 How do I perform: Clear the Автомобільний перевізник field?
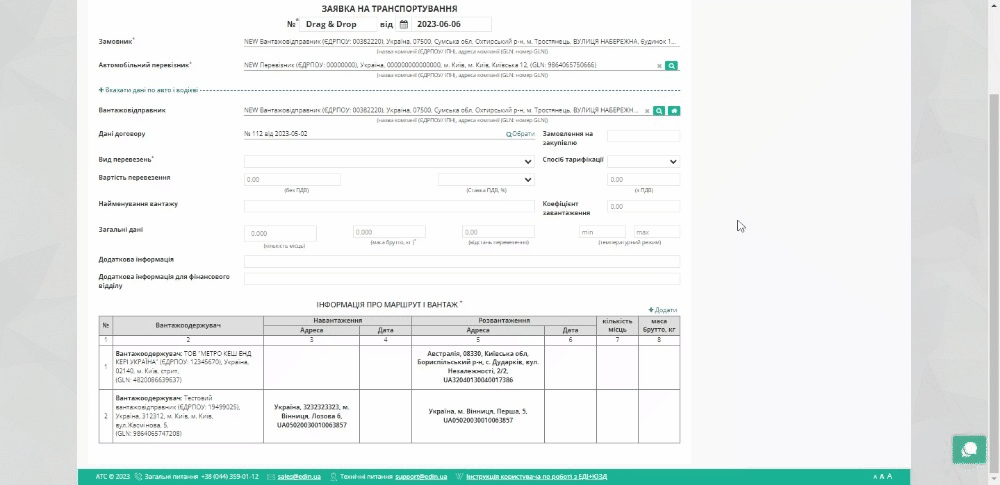659,65
